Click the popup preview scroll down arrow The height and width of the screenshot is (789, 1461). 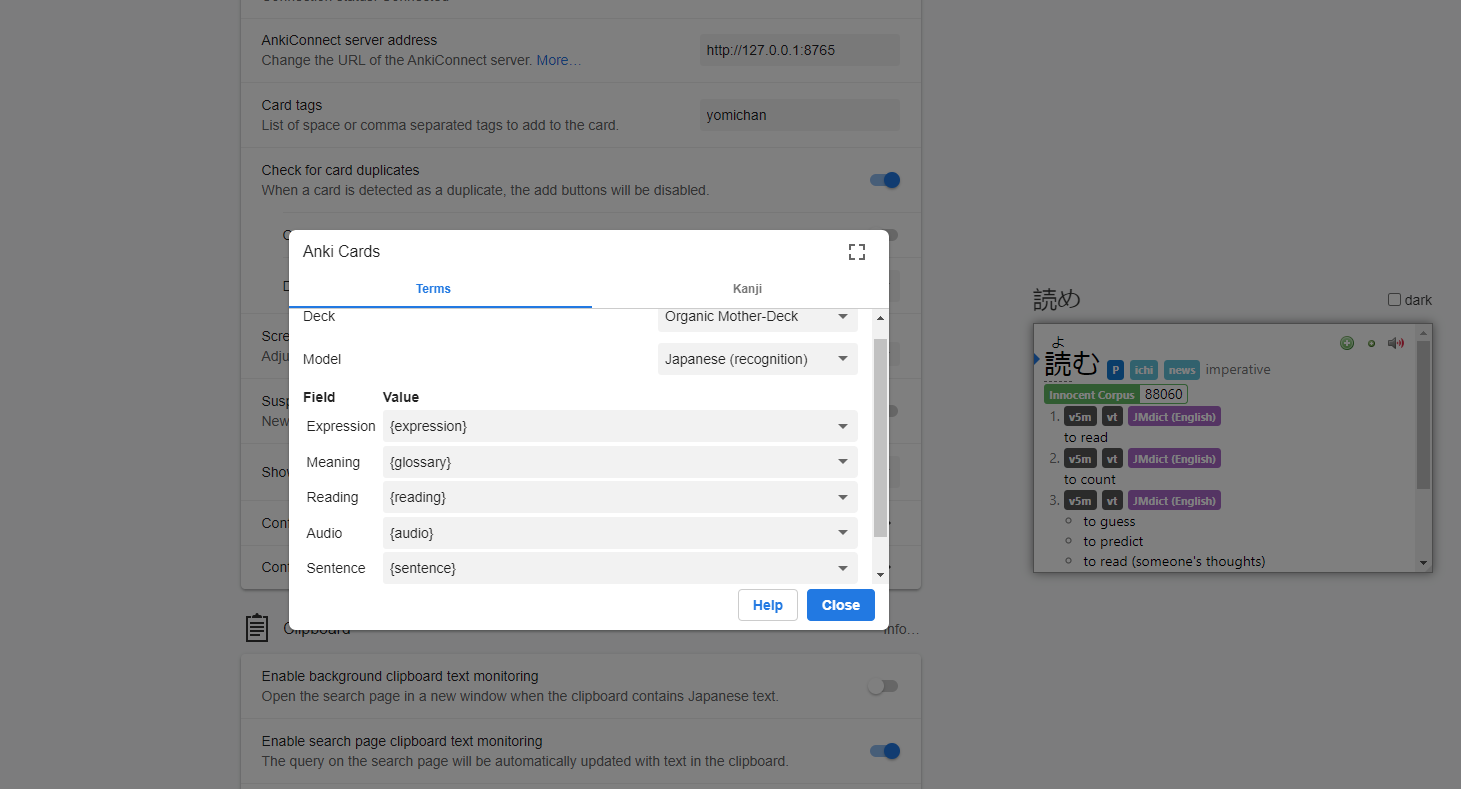1424,563
